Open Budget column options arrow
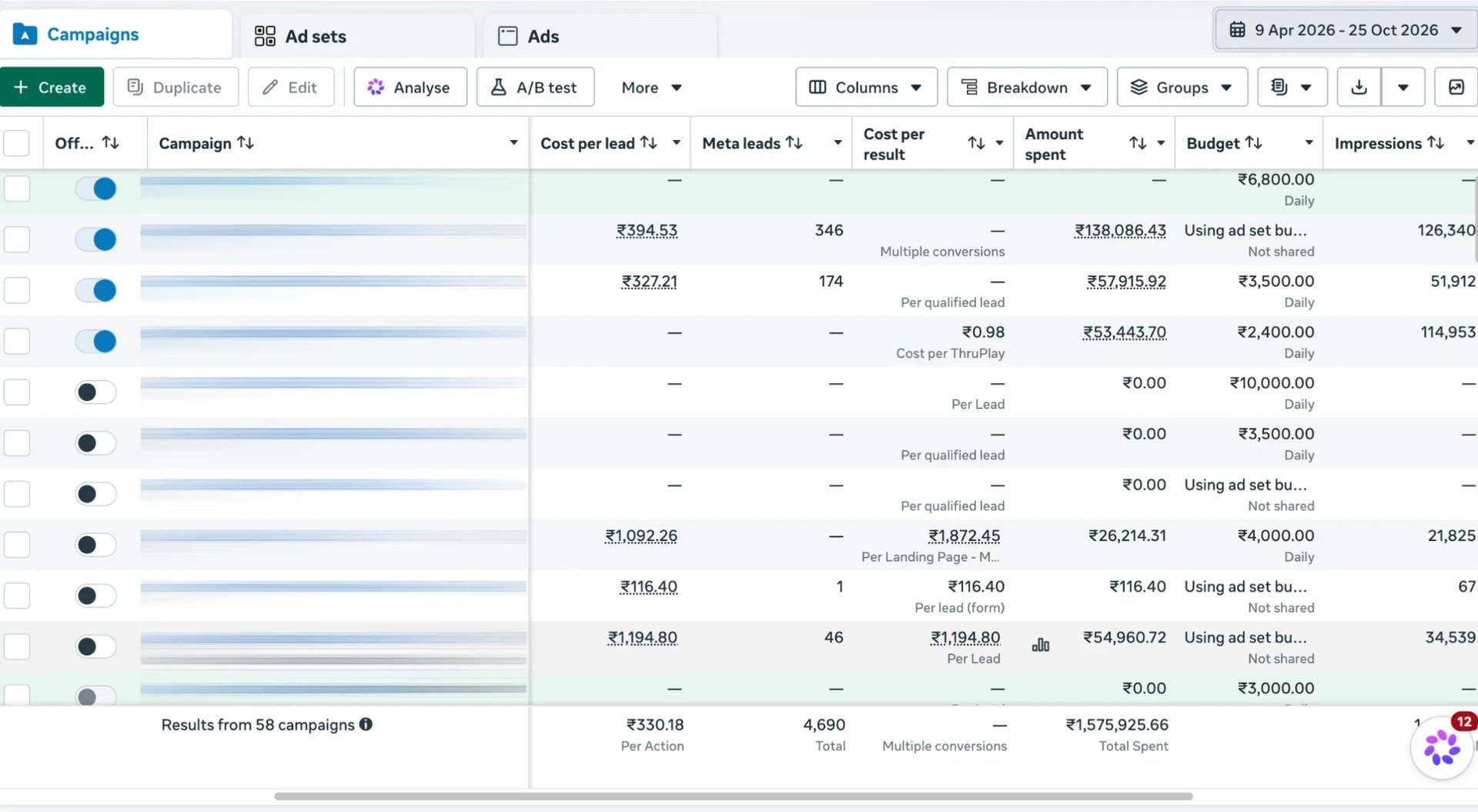 [x=1309, y=142]
